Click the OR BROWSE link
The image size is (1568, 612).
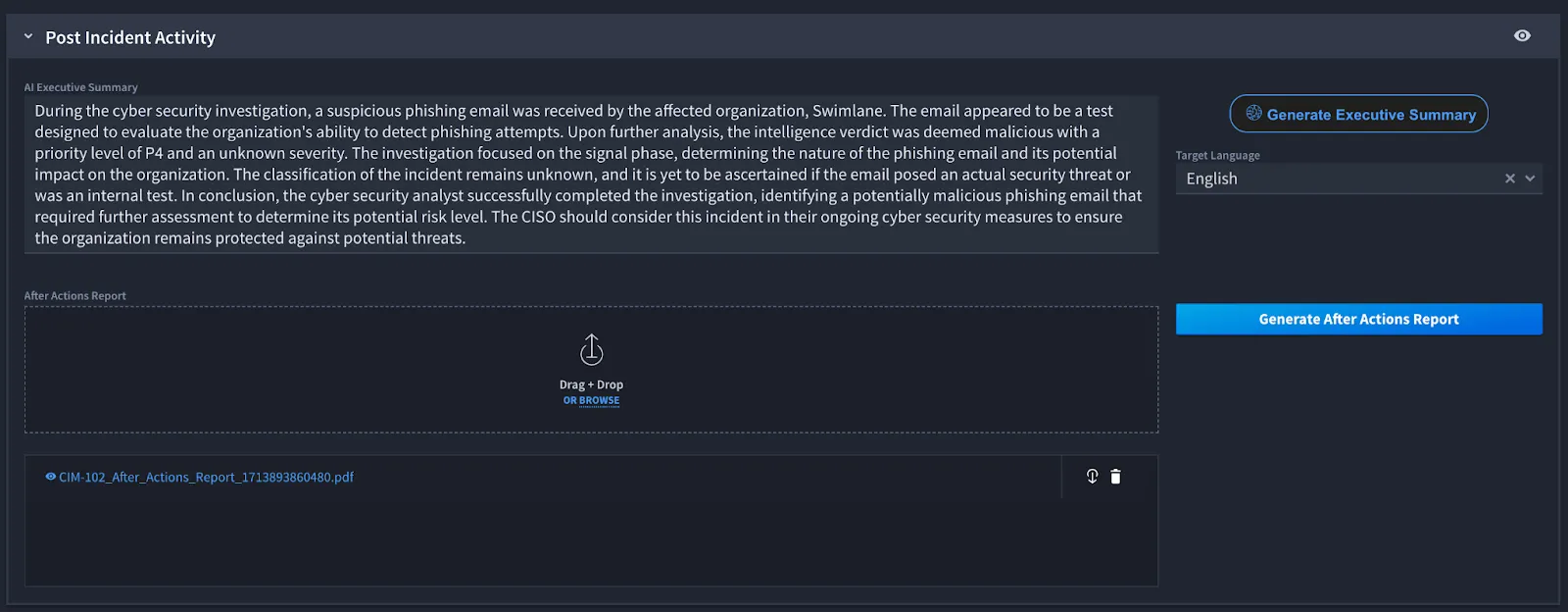click(591, 400)
